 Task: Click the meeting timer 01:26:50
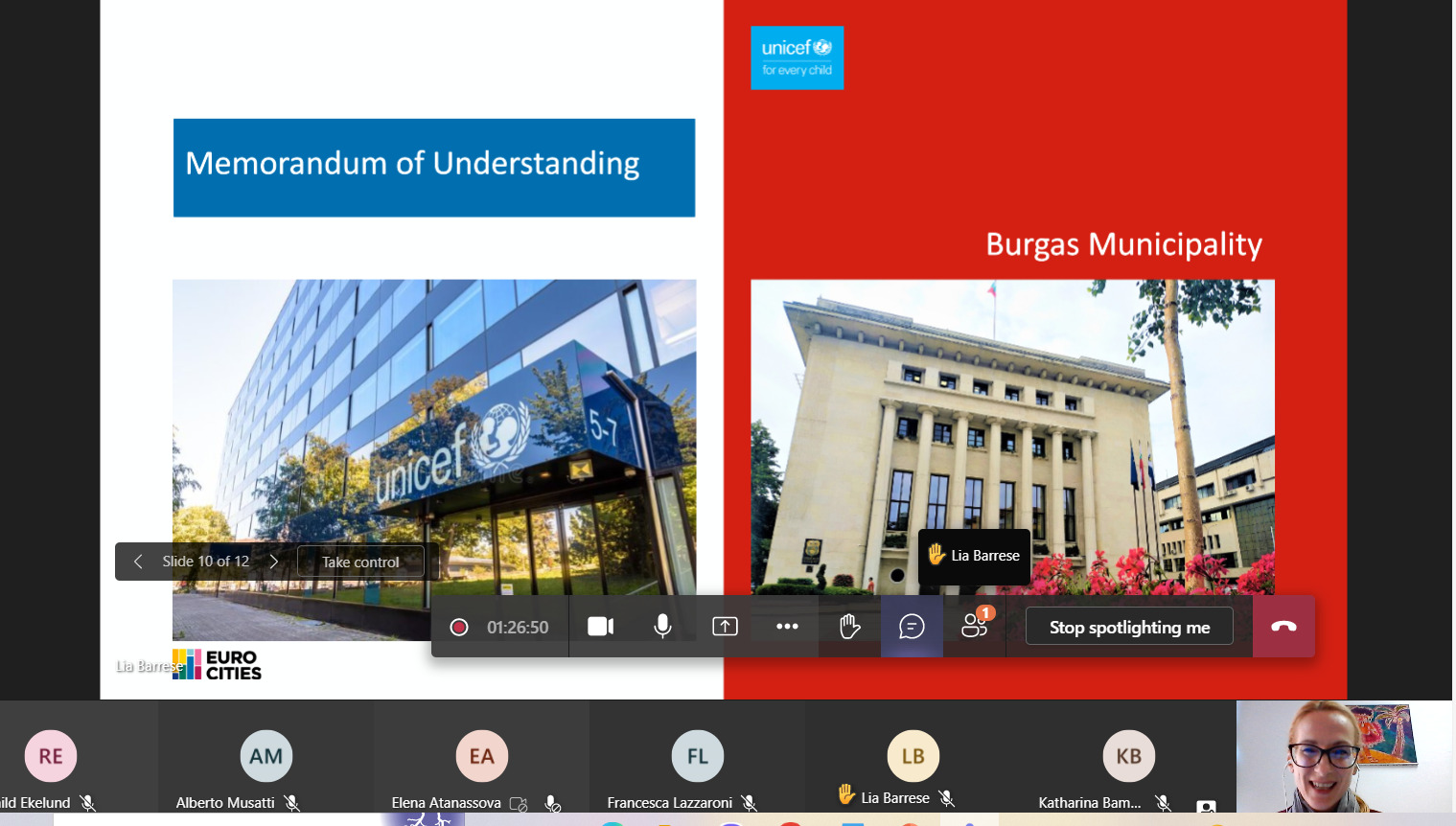[x=518, y=628]
